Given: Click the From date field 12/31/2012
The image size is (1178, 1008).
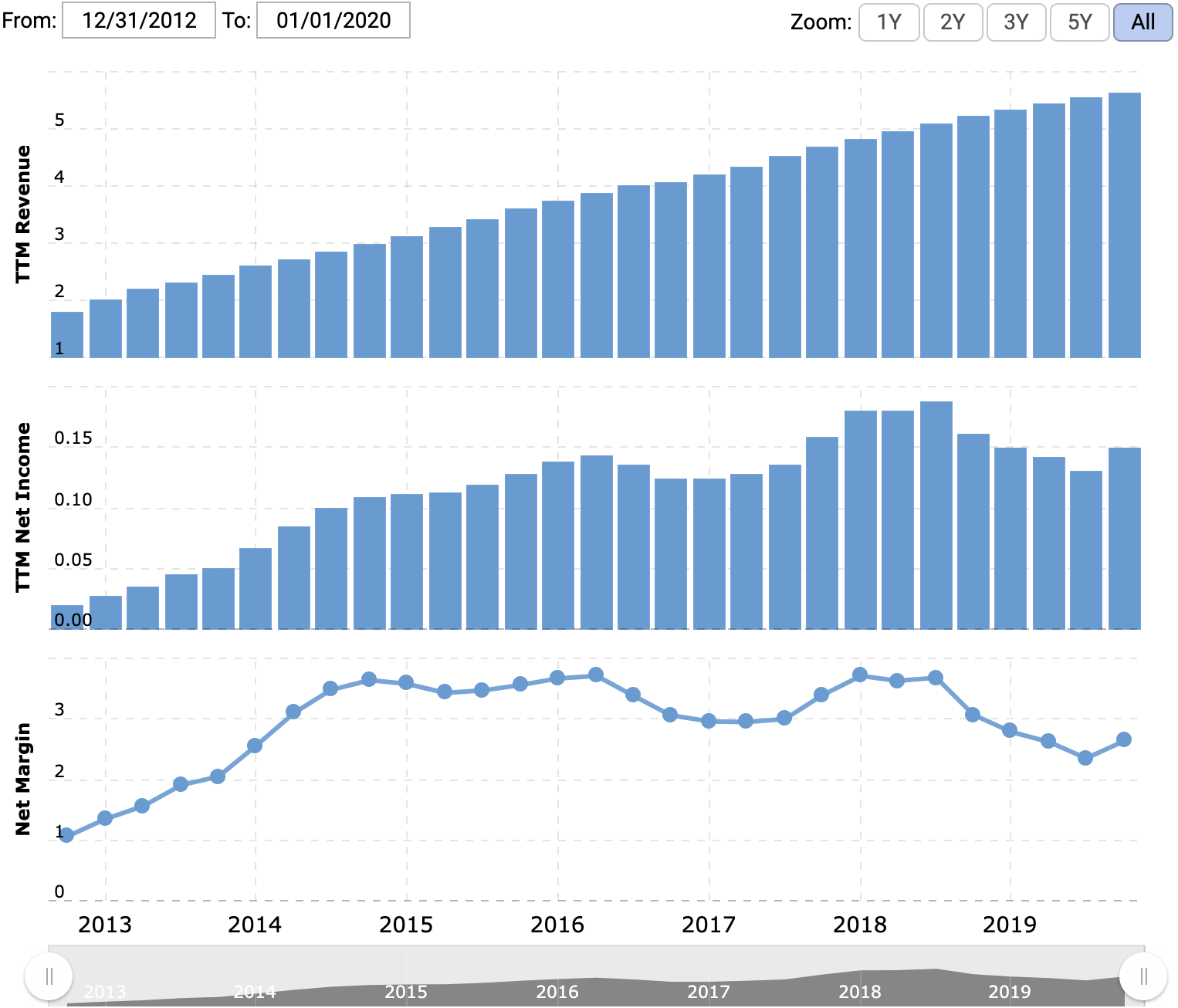Looking at the screenshot, I should coord(139,20).
